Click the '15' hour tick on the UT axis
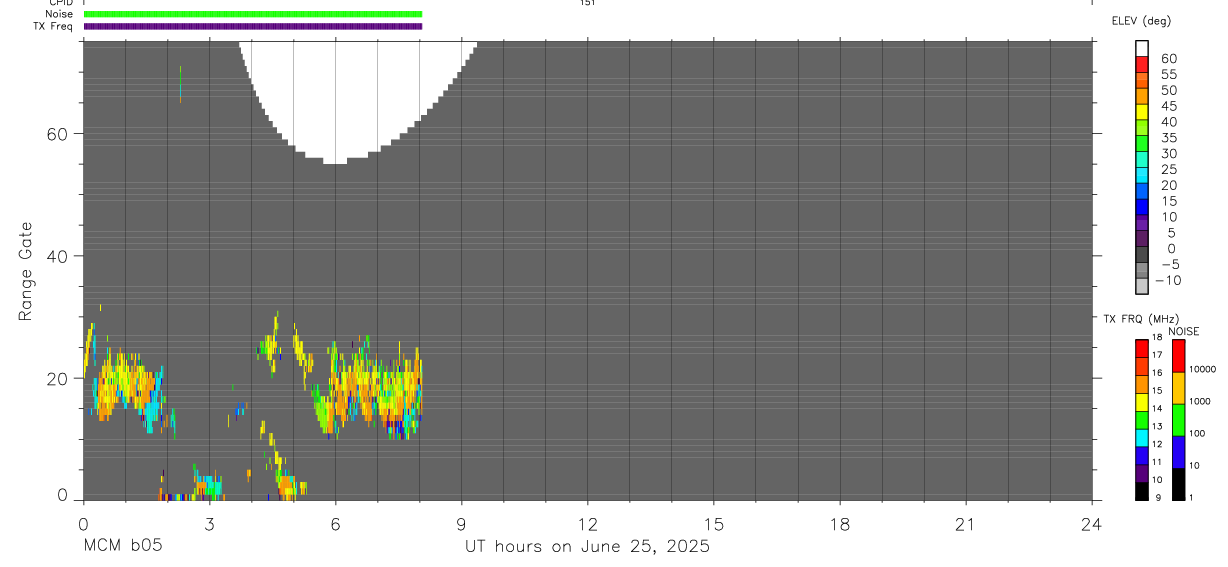Viewport: 1228px width, 567px height. [x=713, y=524]
